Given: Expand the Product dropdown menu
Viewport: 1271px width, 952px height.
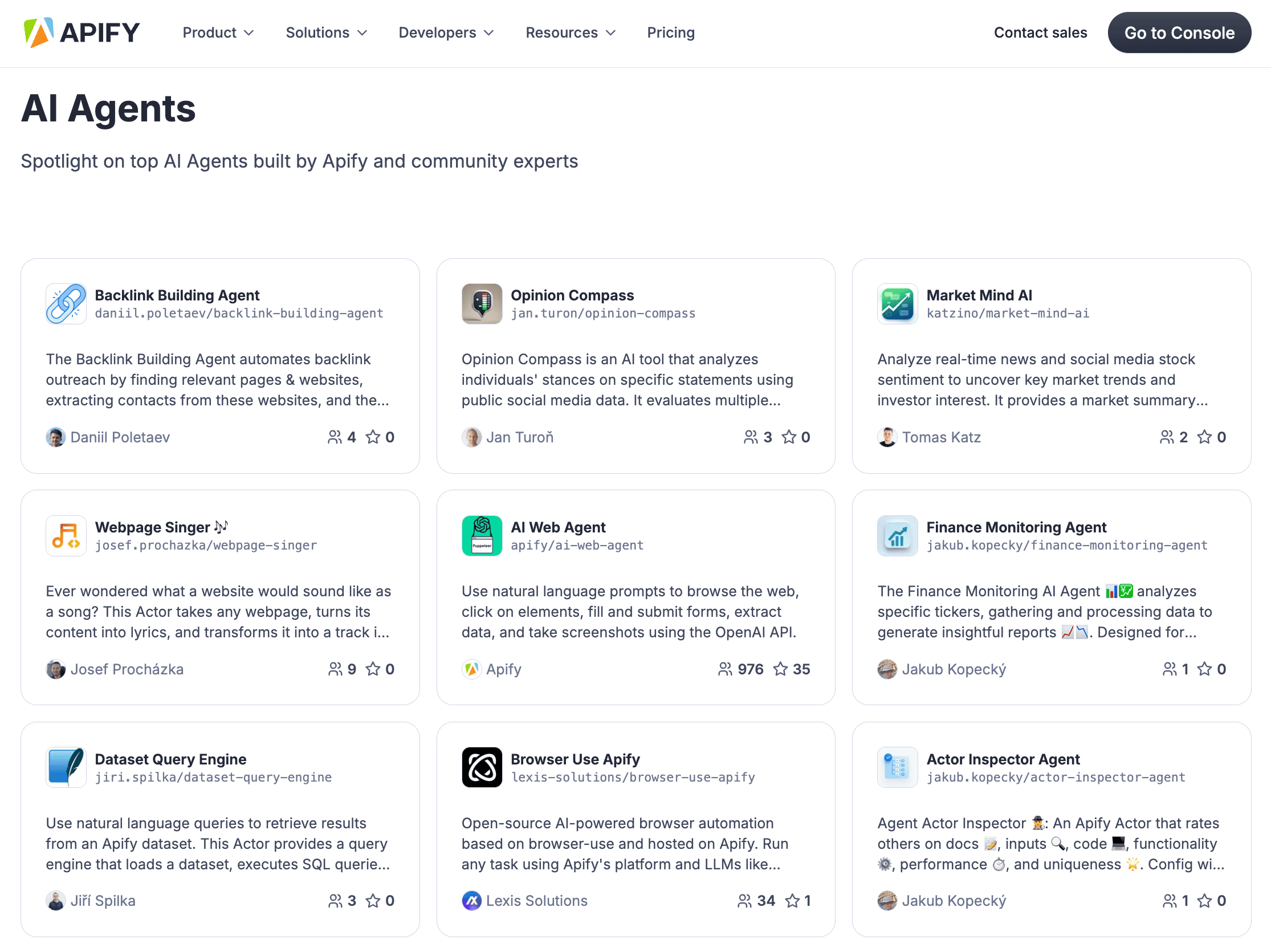Looking at the screenshot, I should pos(216,32).
